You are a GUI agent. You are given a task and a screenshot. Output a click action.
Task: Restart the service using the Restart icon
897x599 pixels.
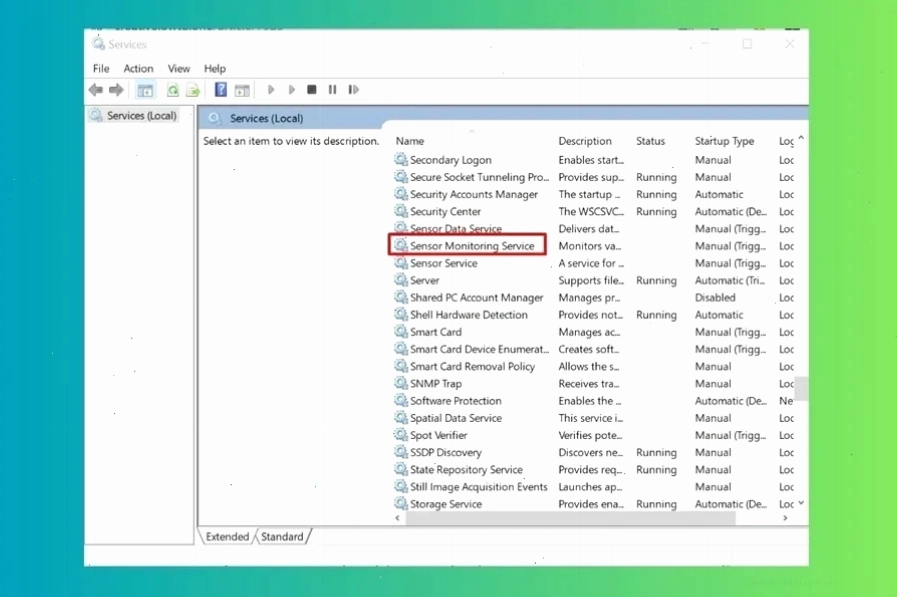pyautogui.click(x=354, y=90)
